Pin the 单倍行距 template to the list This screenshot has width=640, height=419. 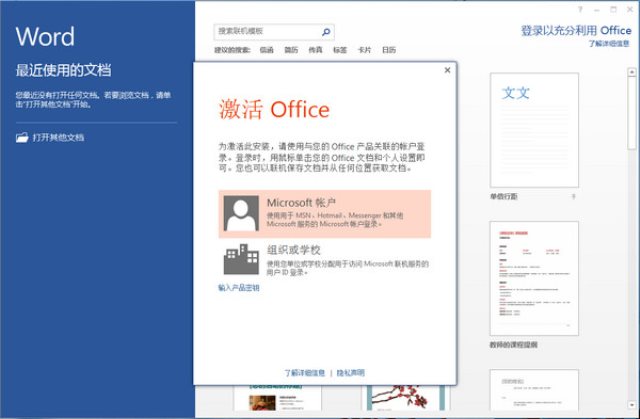573,197
